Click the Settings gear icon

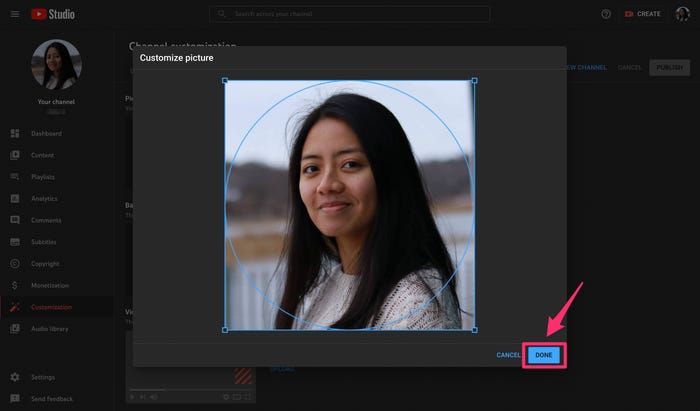pyautogui.click(x=15, y=377)
